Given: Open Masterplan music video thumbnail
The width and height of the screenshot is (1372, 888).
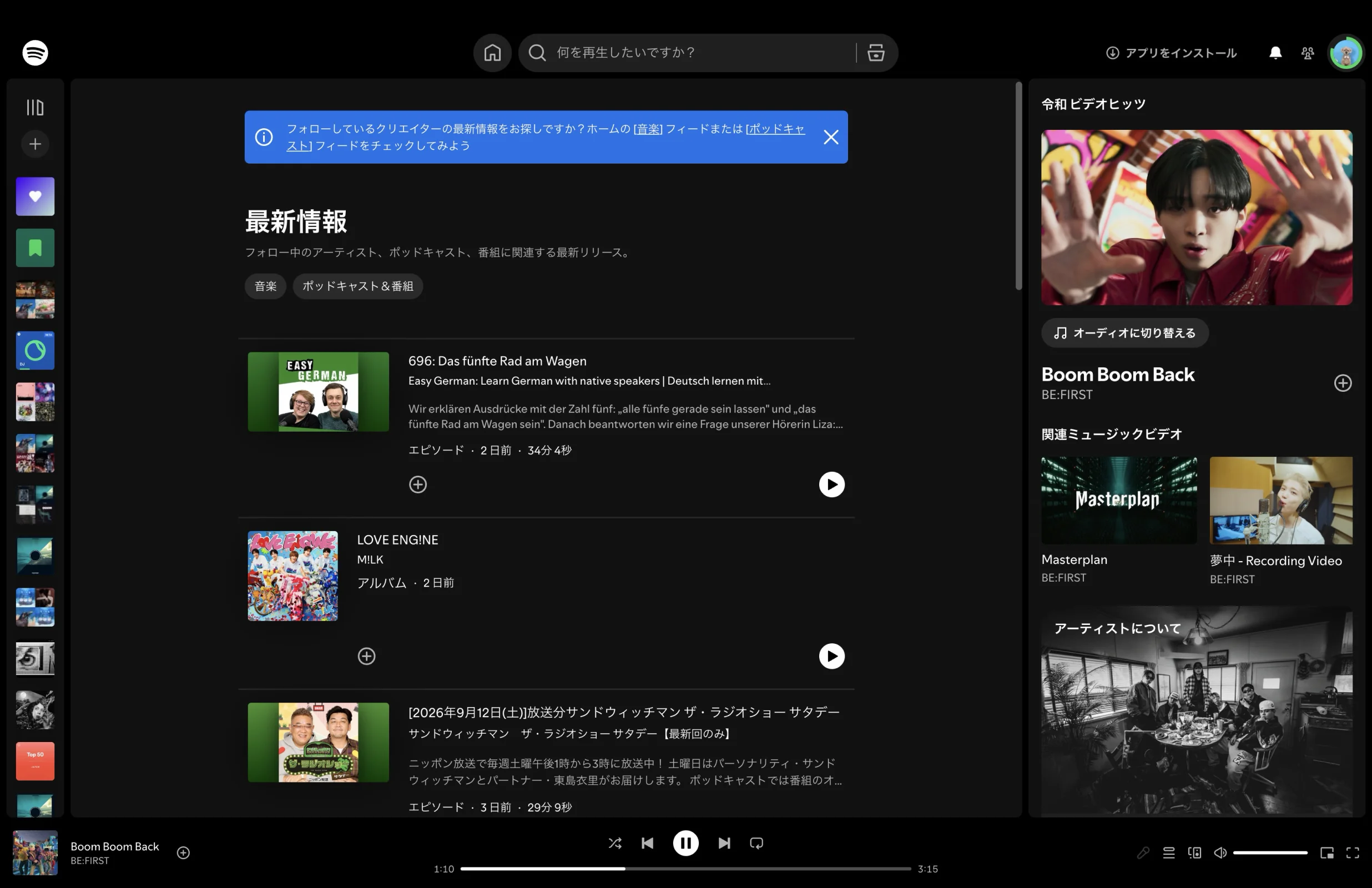Looking at the screenshot, I should click(x=1119, y=501).
